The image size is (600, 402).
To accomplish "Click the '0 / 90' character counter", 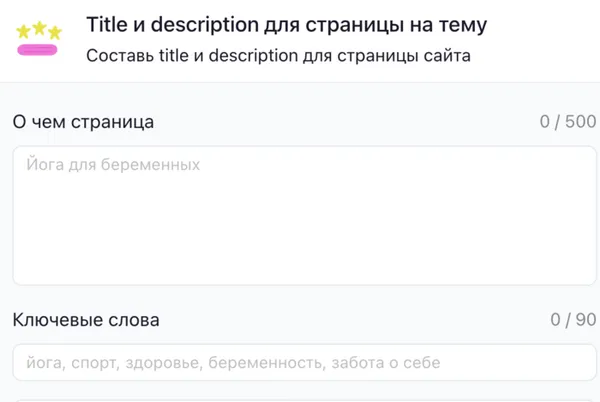I will coord(573,320).
